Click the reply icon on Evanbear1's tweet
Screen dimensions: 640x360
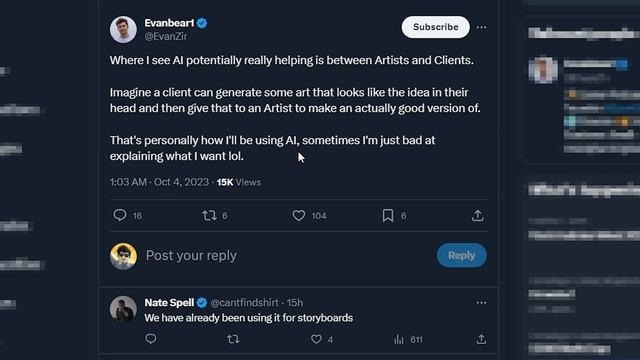pos(120,215)
